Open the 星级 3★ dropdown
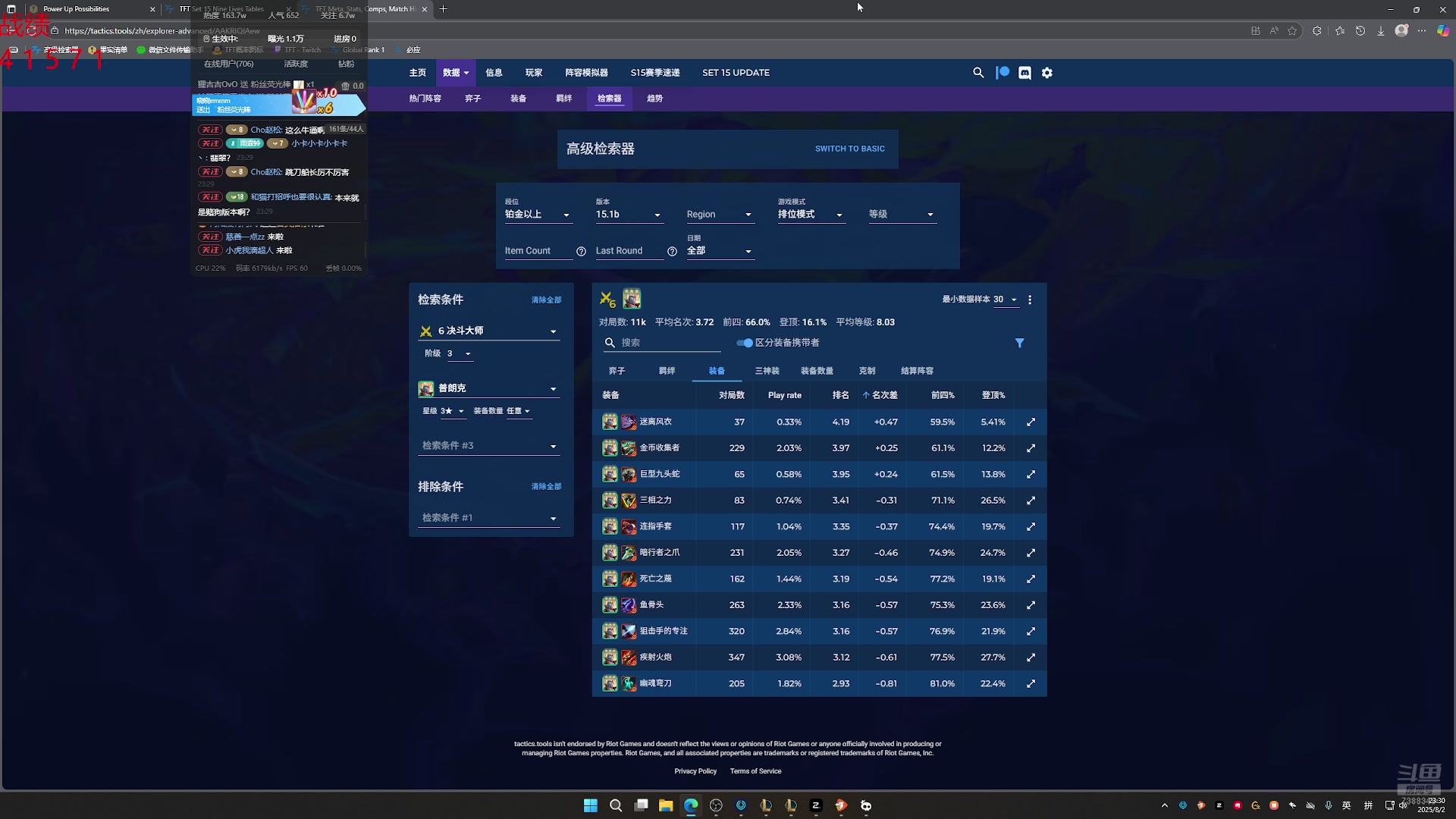The image size is (1456, 819). point(453,411)
